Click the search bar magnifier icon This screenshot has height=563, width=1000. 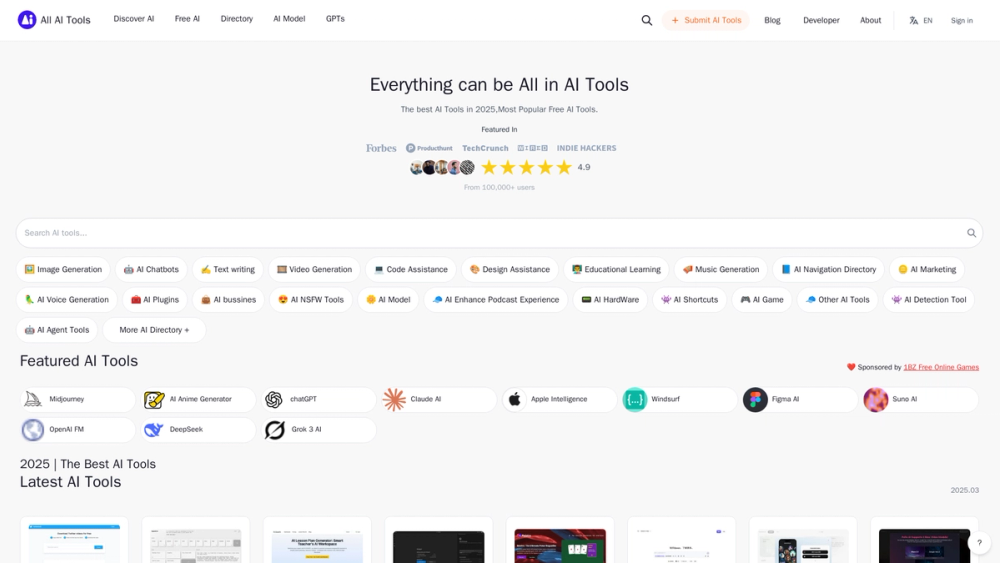pyautogui.click(x=971, y=233)
